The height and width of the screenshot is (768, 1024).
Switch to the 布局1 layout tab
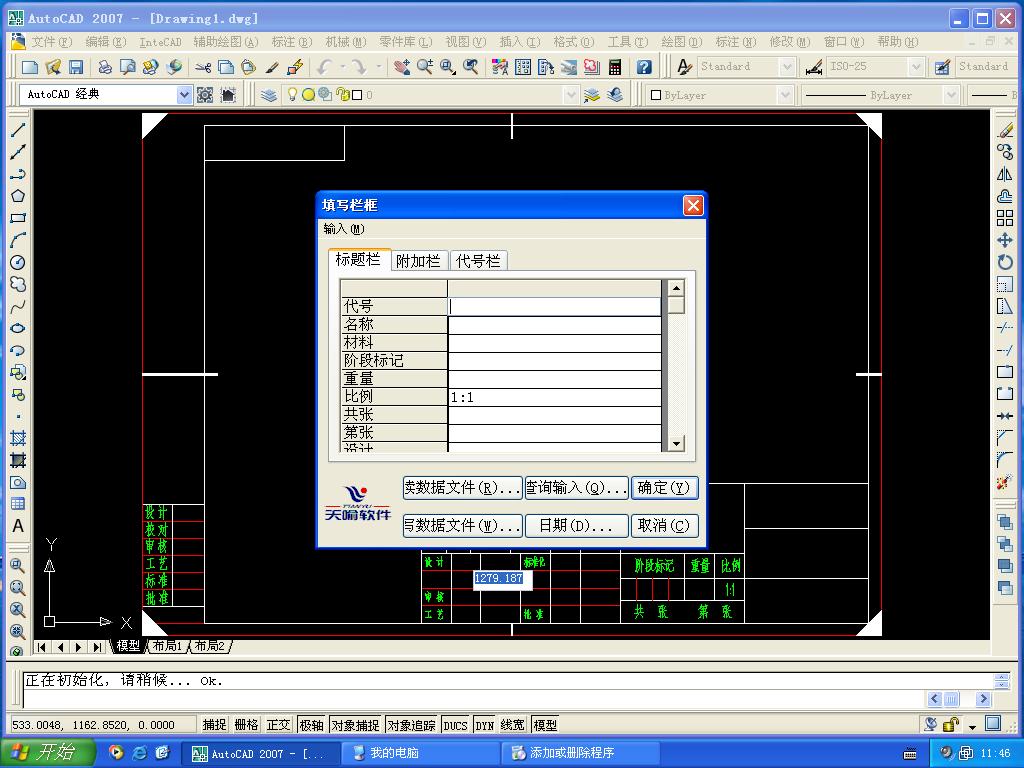pyautogui.click(x=168, y=646)
